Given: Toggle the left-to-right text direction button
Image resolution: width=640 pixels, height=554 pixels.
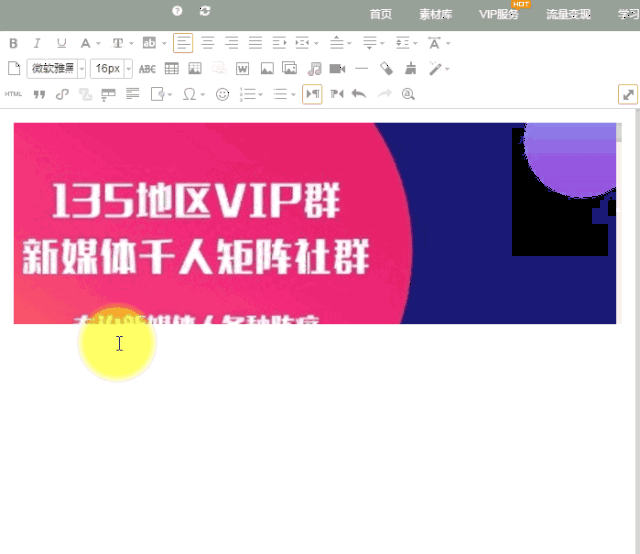Looking at the screenshot, I should coord(312,95).
